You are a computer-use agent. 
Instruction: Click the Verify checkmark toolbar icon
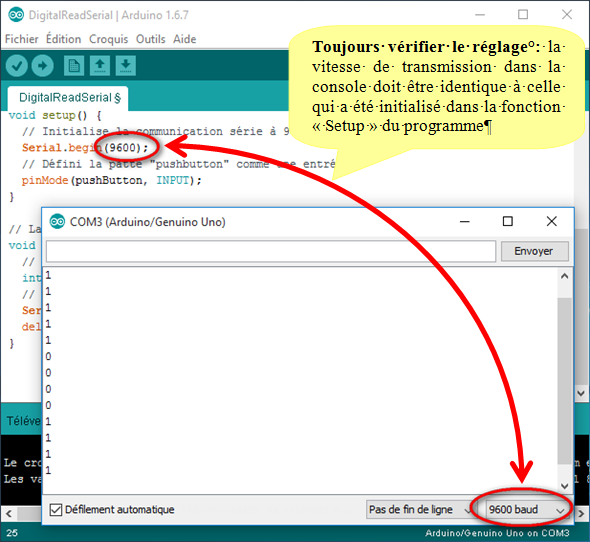17,66
